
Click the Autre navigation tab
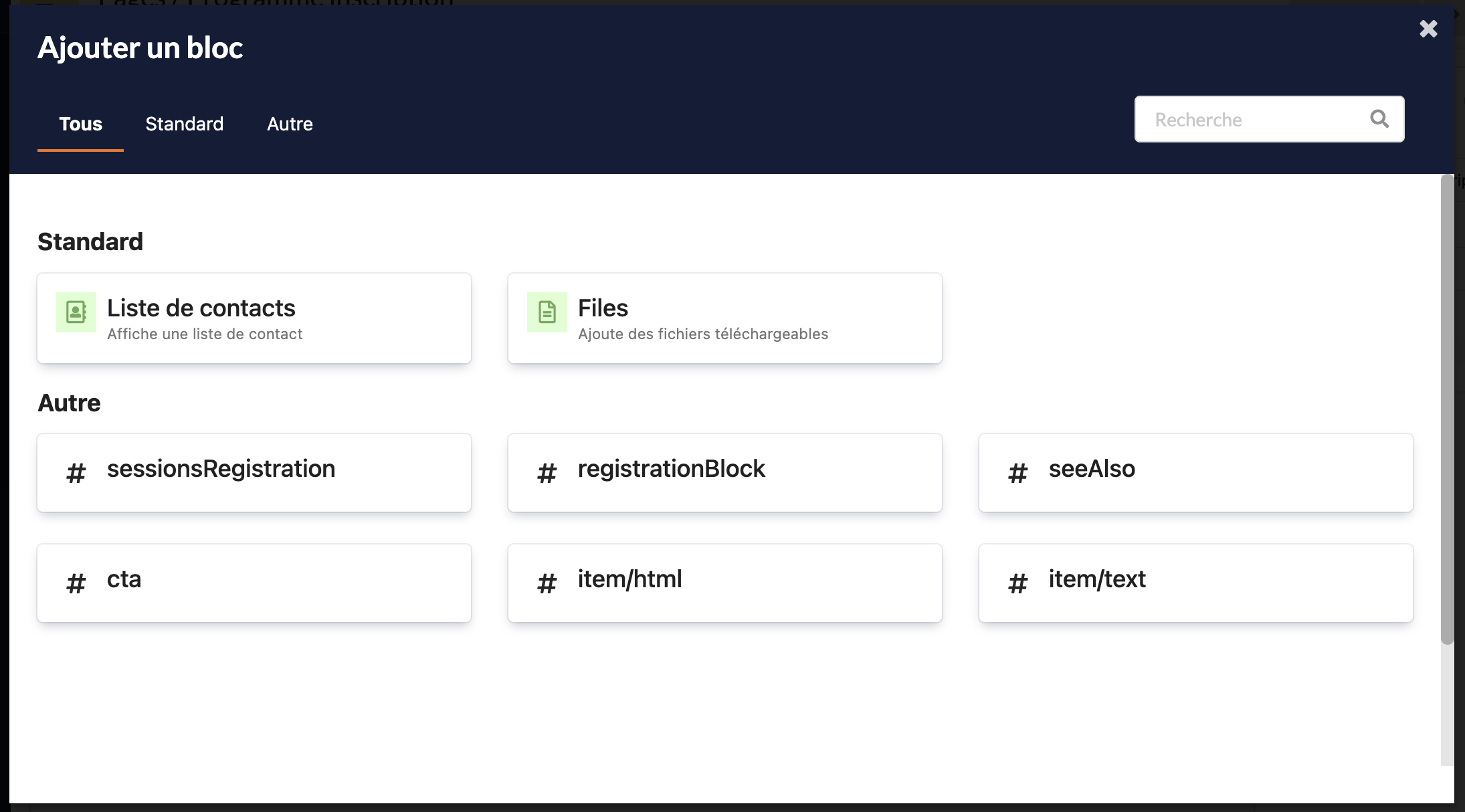pos(289,124)
